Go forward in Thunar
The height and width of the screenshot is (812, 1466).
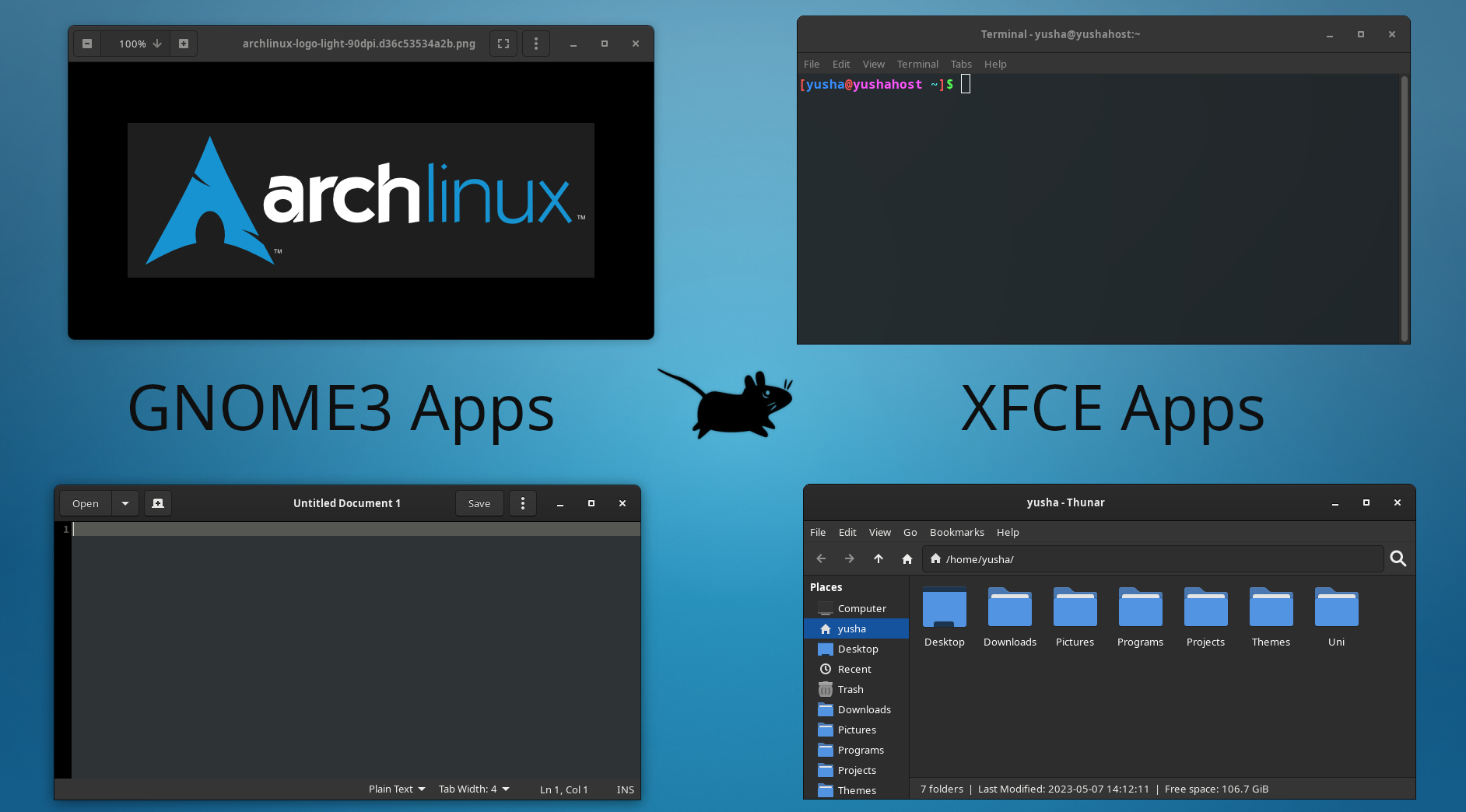point(850,558)
